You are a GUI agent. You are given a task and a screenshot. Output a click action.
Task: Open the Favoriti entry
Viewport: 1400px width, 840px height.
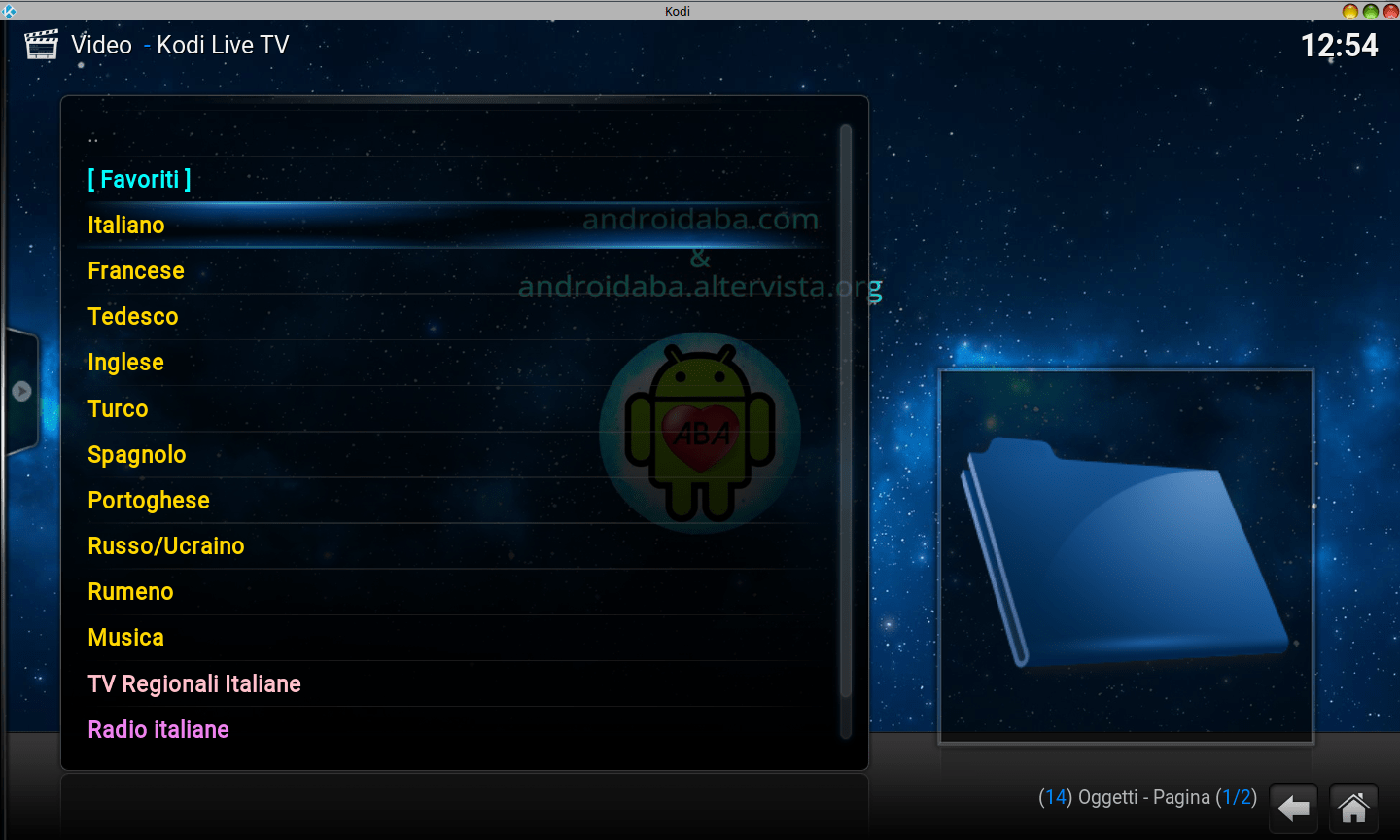click(139, 180)
